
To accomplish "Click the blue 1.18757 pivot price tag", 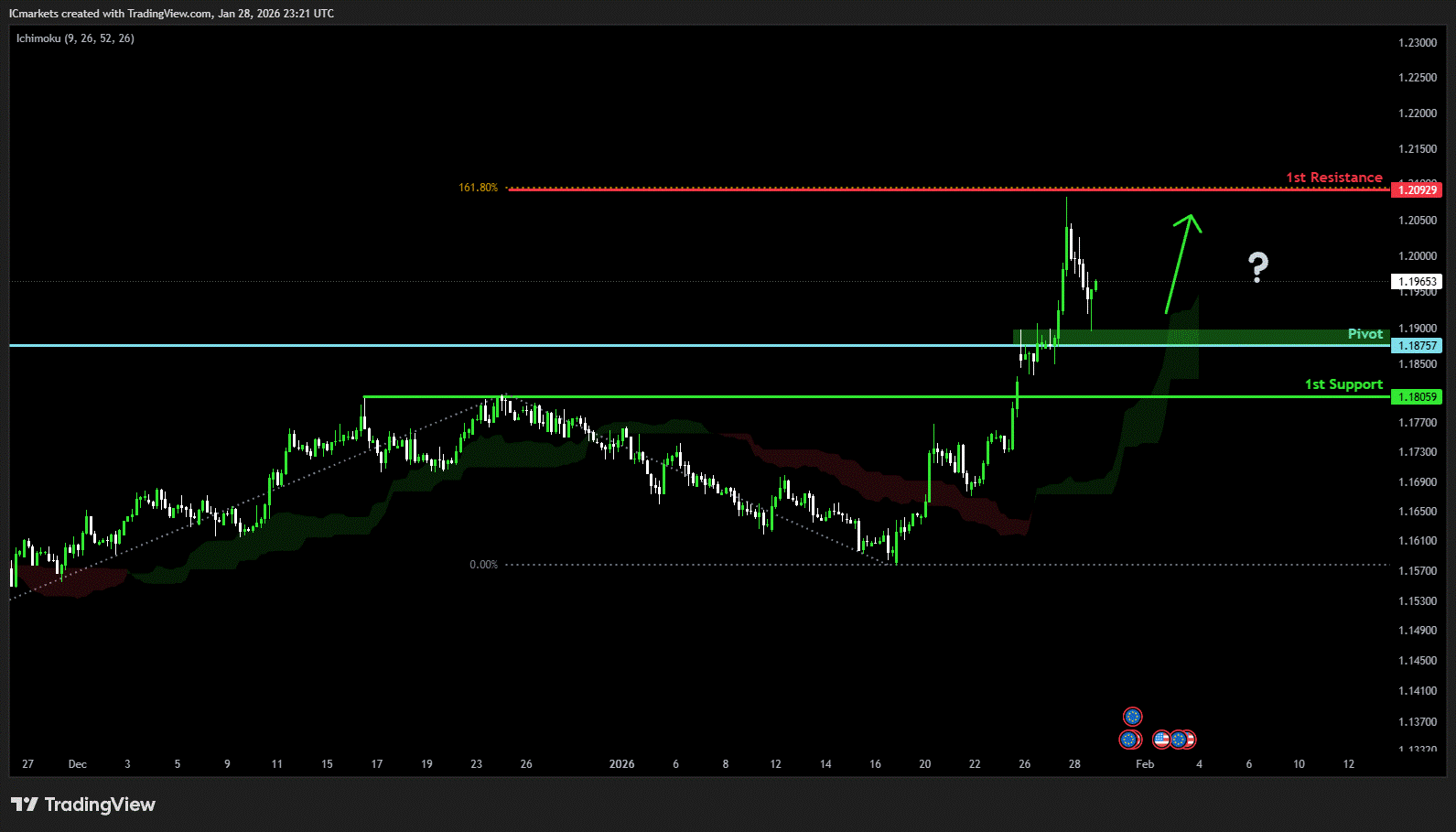I will click(1416, 346).
